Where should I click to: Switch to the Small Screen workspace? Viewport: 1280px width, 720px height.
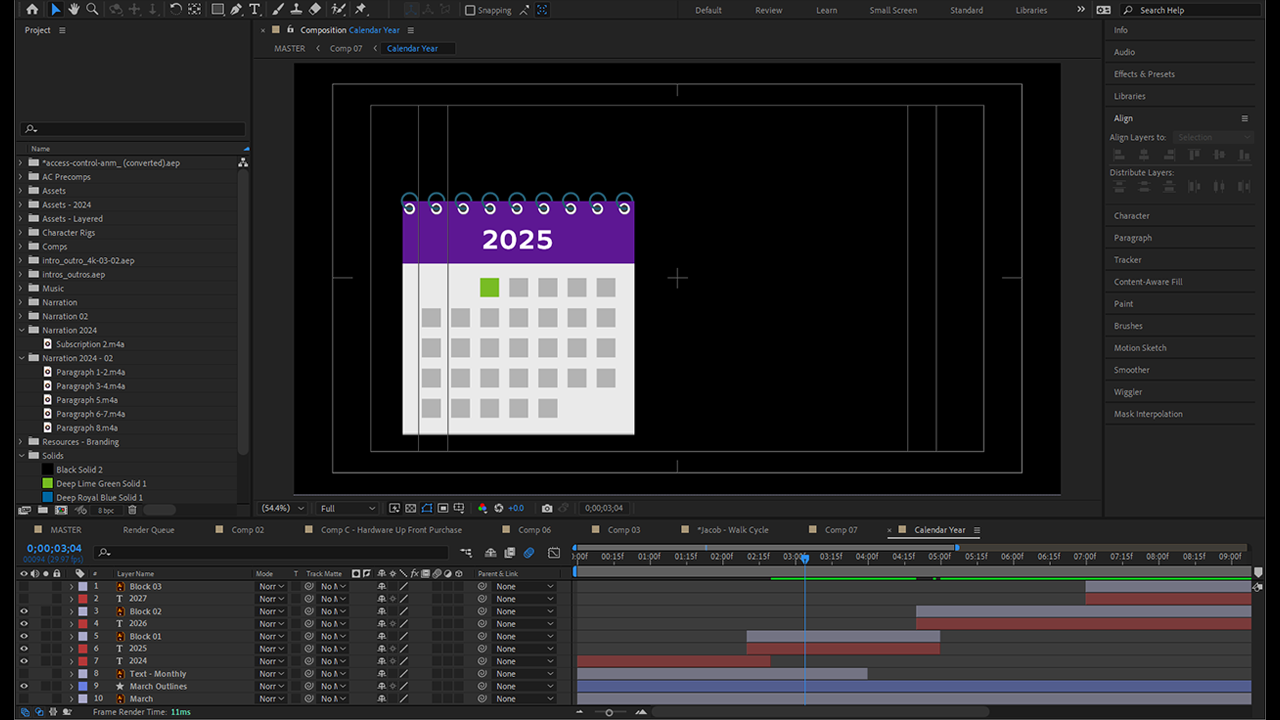pyautogui.click(x=892, y=10)
